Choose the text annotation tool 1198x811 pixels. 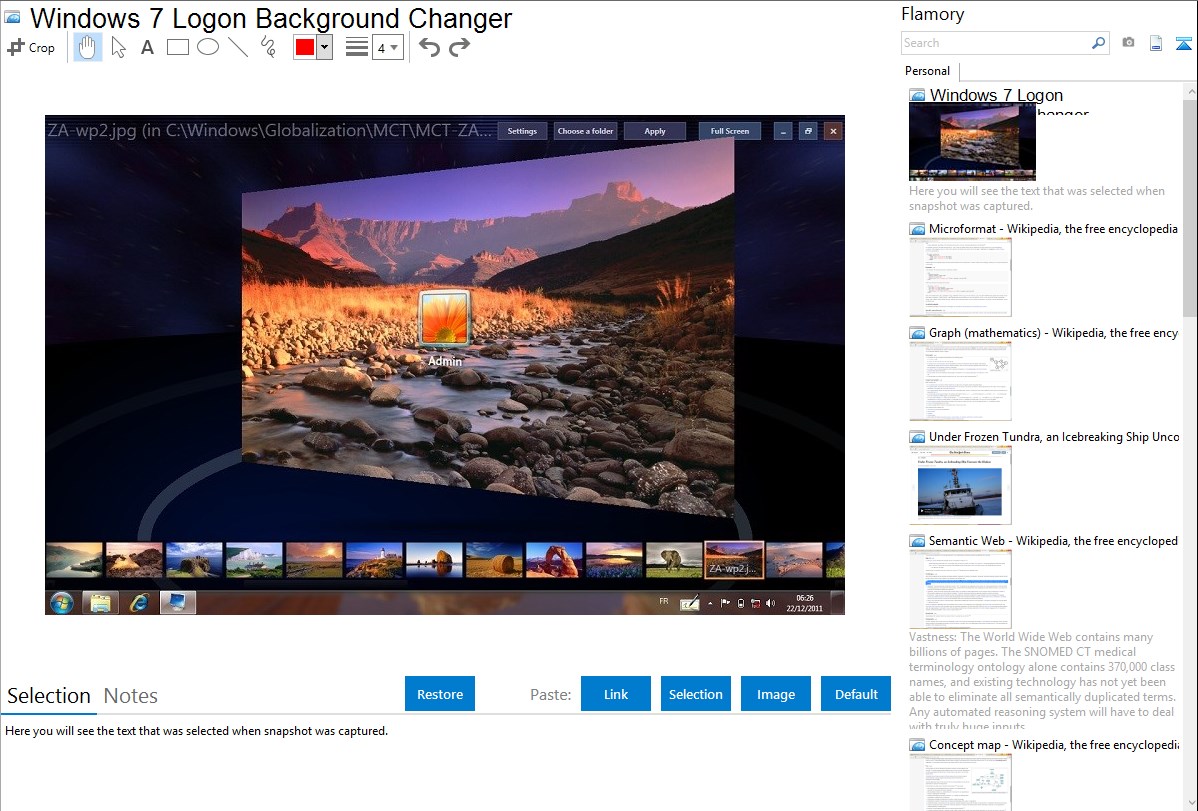147,47
